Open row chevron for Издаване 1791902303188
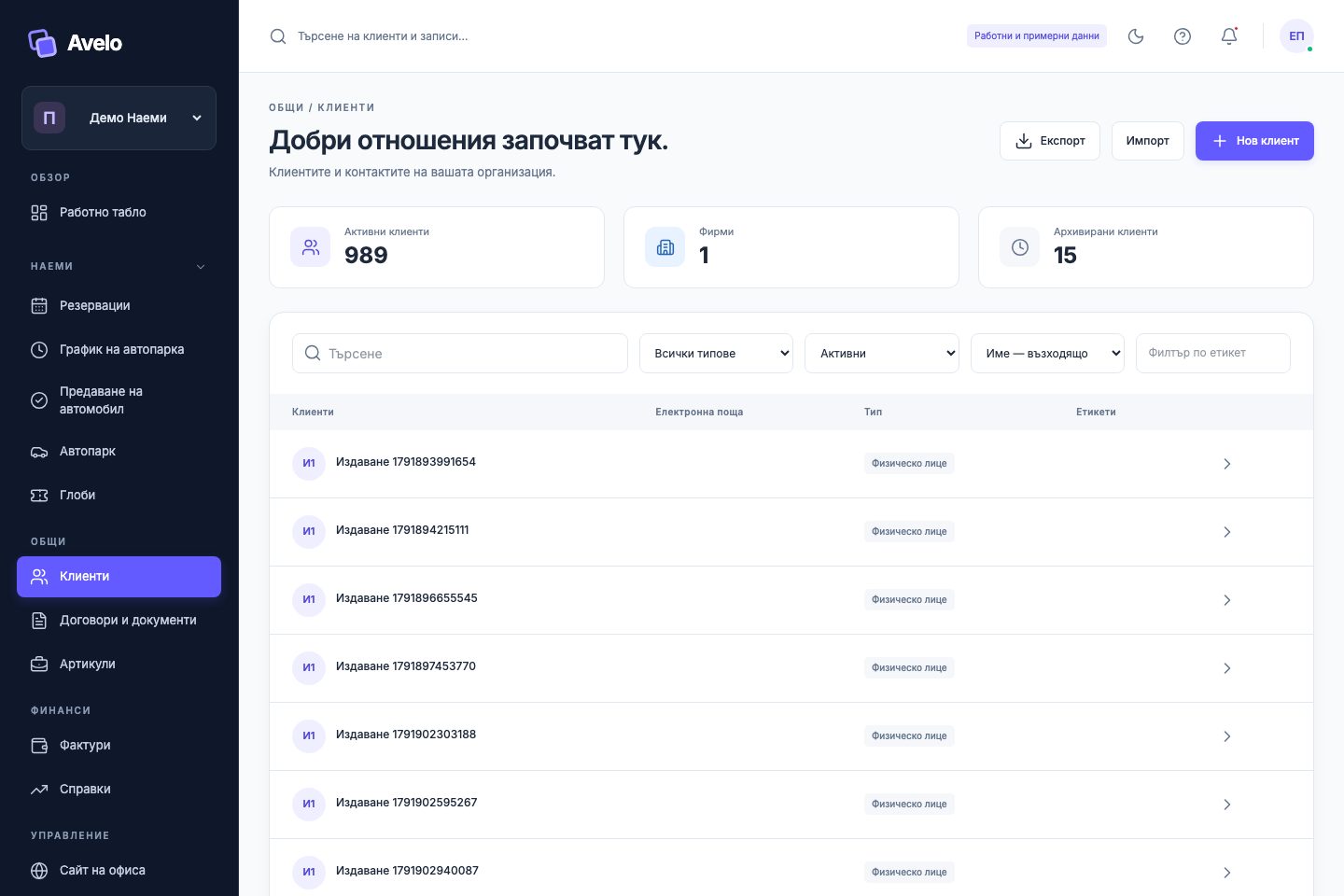Viewport: 1344px width, 896px height. pyautogui.click(x=1227, y=736)
